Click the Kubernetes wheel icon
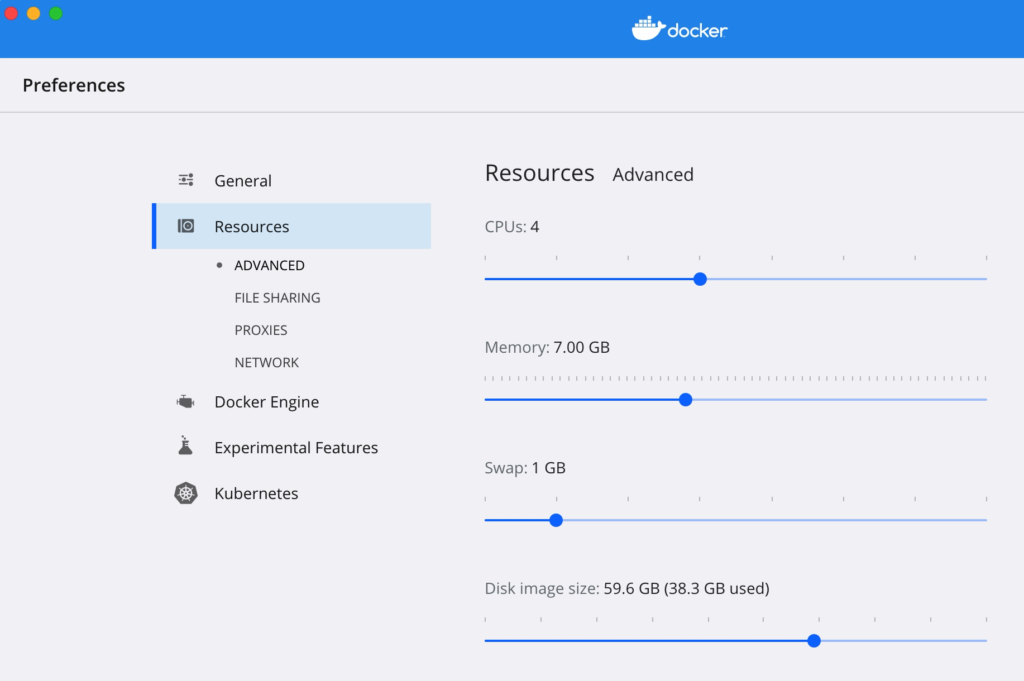Viewport: 1024px width, 681px height. [186, 493]
